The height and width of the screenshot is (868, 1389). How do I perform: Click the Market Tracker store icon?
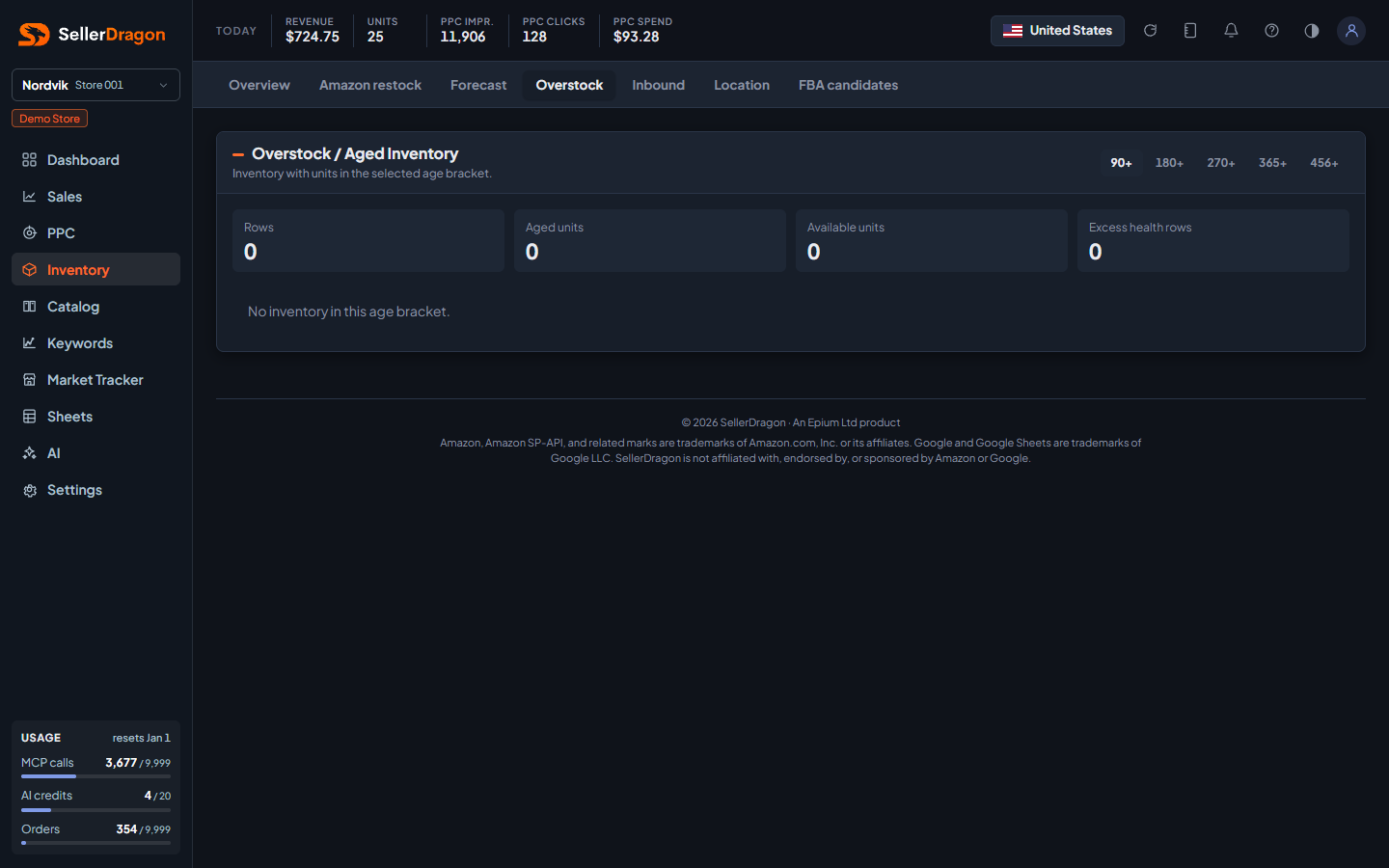[x=30, y=380]
